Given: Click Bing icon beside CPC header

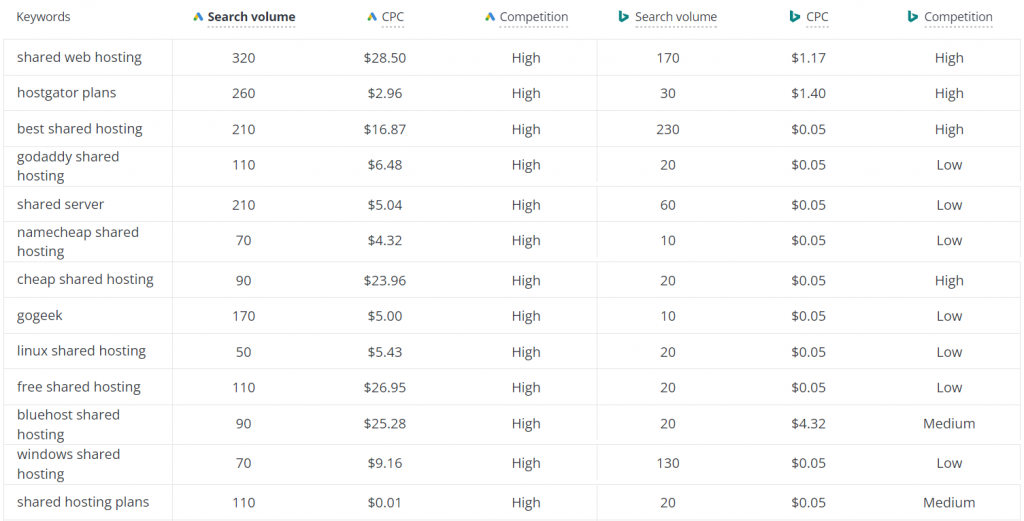Looking at the screenshot, I should tap(795, 17).
